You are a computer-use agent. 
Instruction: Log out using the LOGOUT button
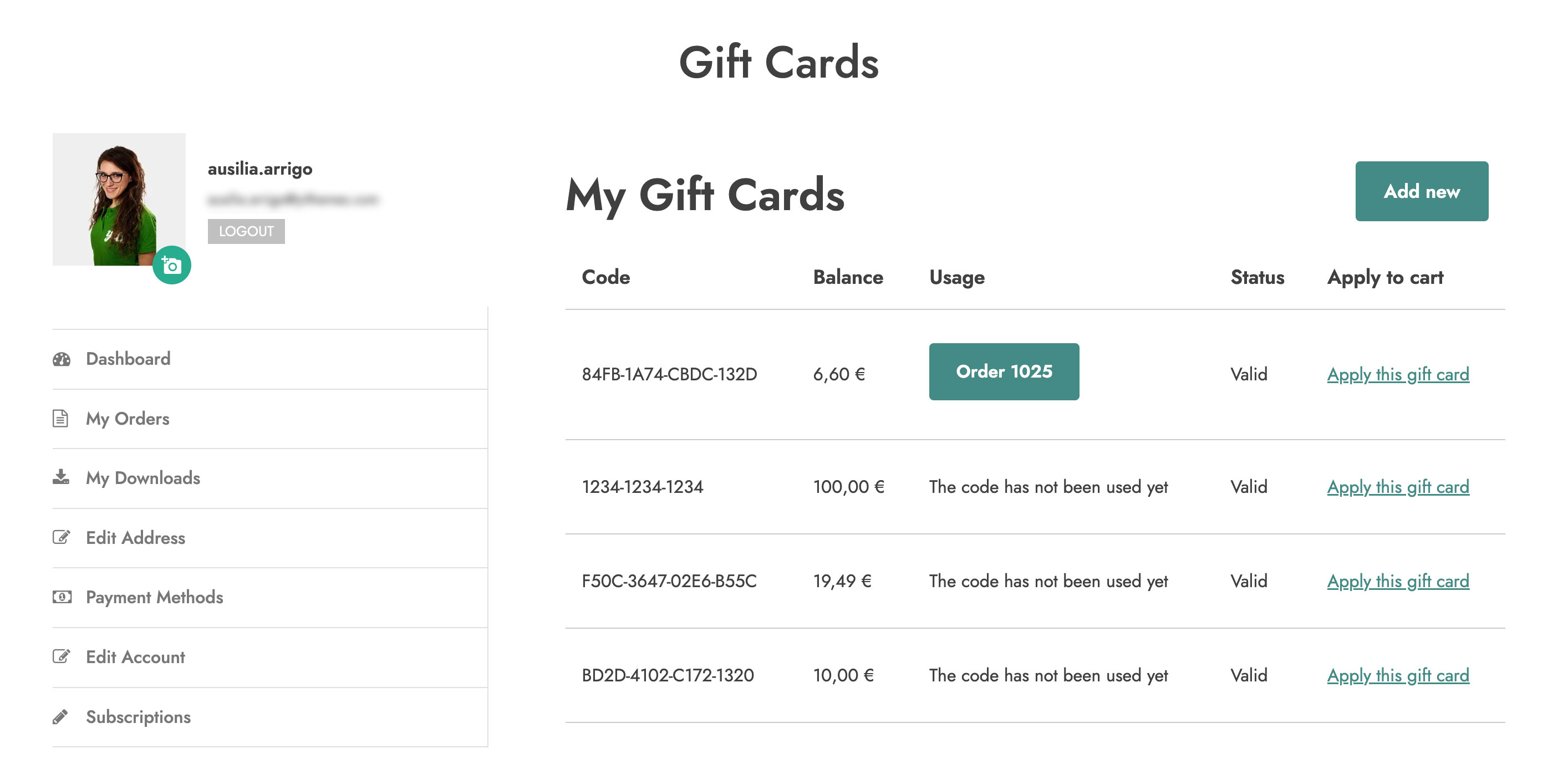[x=246, y=231]
